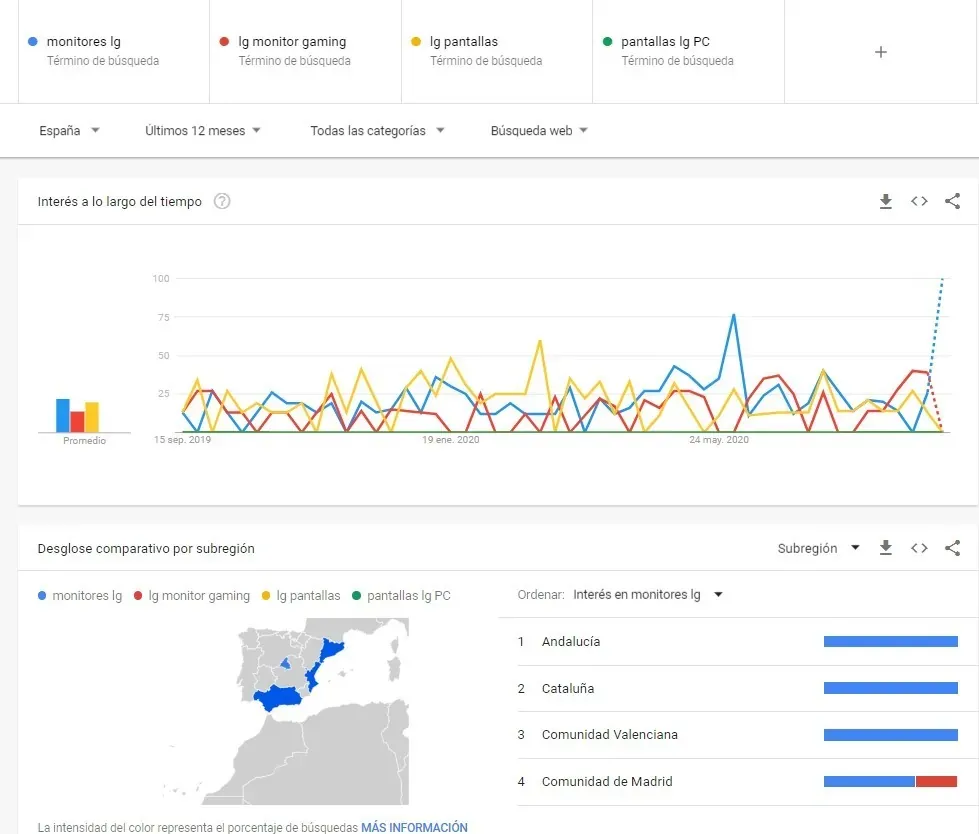Click the green dot of pantallas lg PC term
Image resolution: width=979 pixels, height=834 pixels.
pyautogui.click(x=608, y=41)
